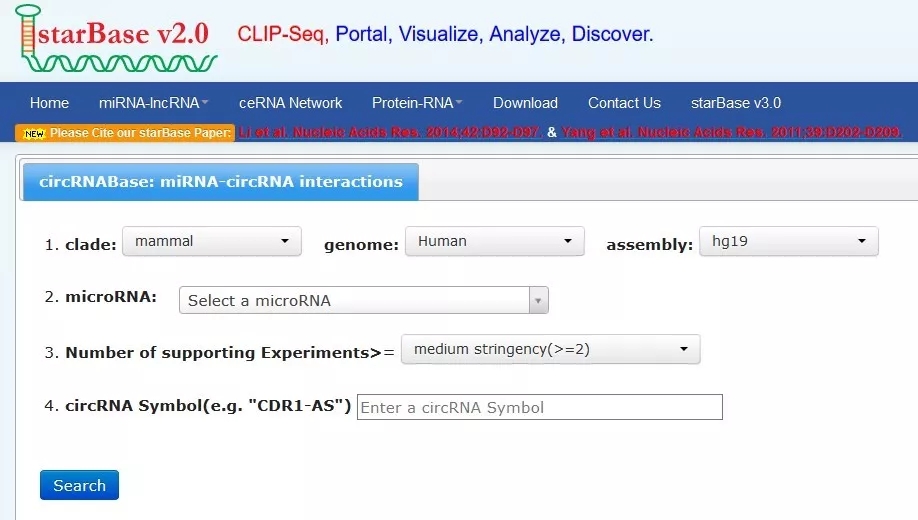Open the Download page
Viewport: 918px width, 520px height.
[x=525, y=103]
